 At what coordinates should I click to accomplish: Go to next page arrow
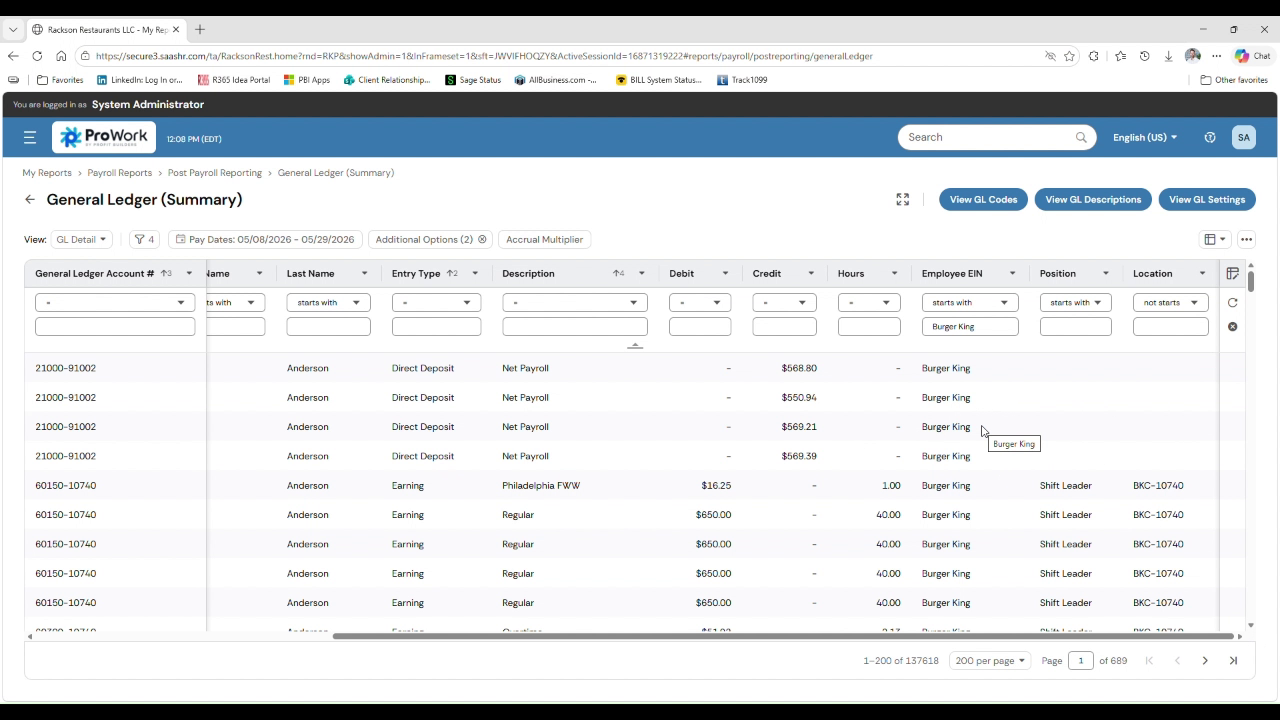point(1205,660)
